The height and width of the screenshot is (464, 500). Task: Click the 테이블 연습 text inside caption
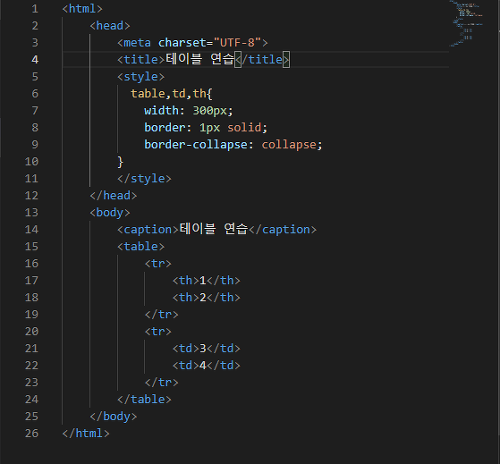(x=214, y=229)
